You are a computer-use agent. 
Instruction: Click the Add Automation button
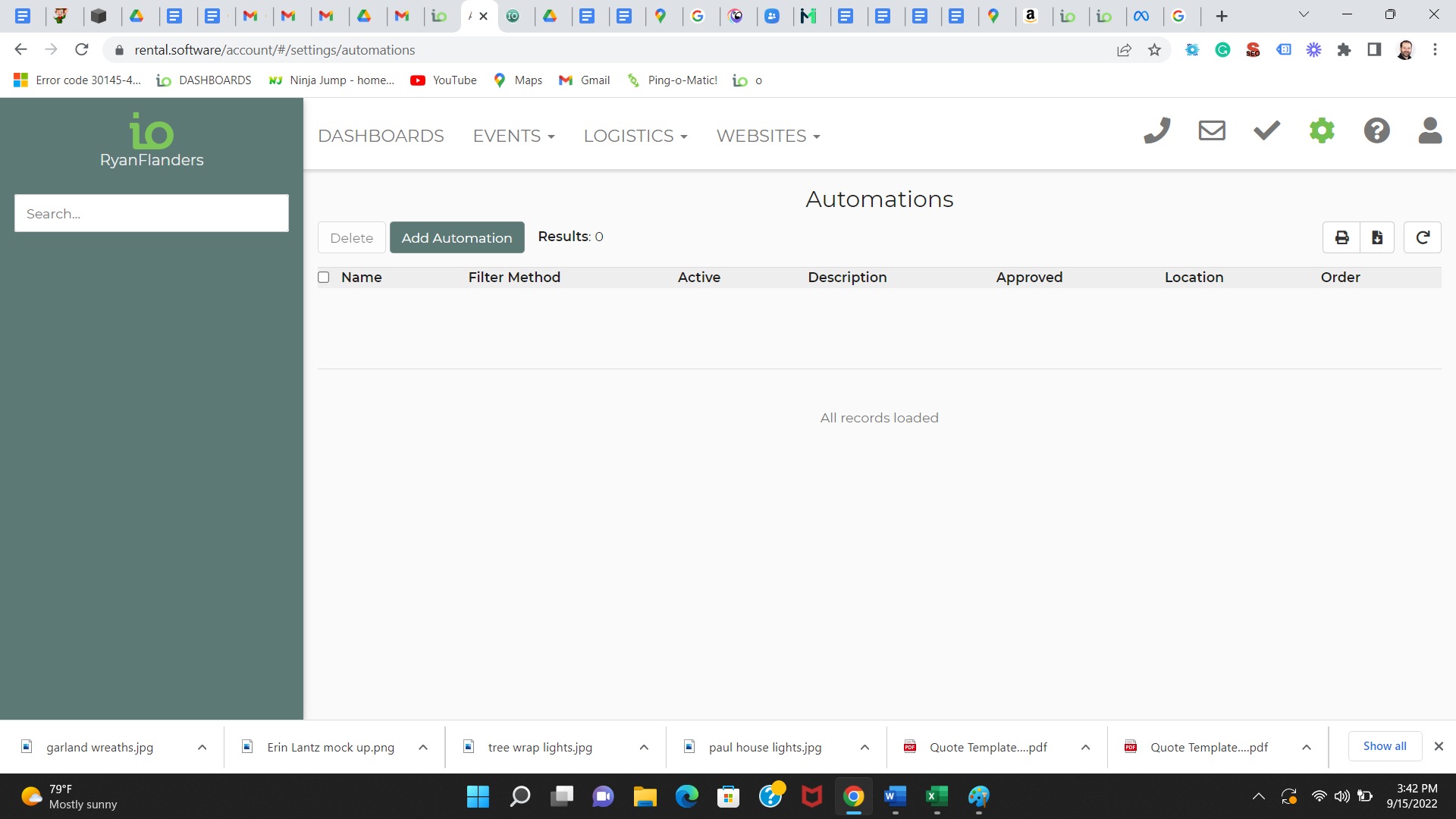tap(457, 238)
